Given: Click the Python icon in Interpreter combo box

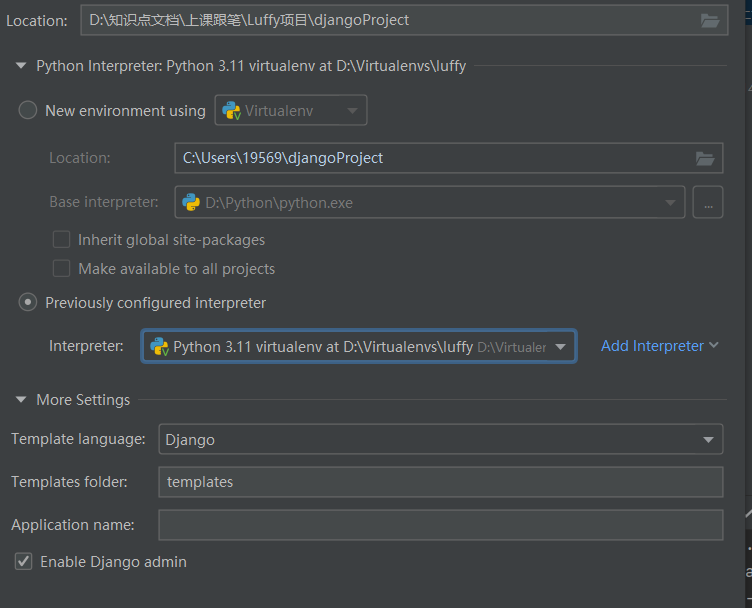Looking at the screenshot, I should tap(159, 346).
